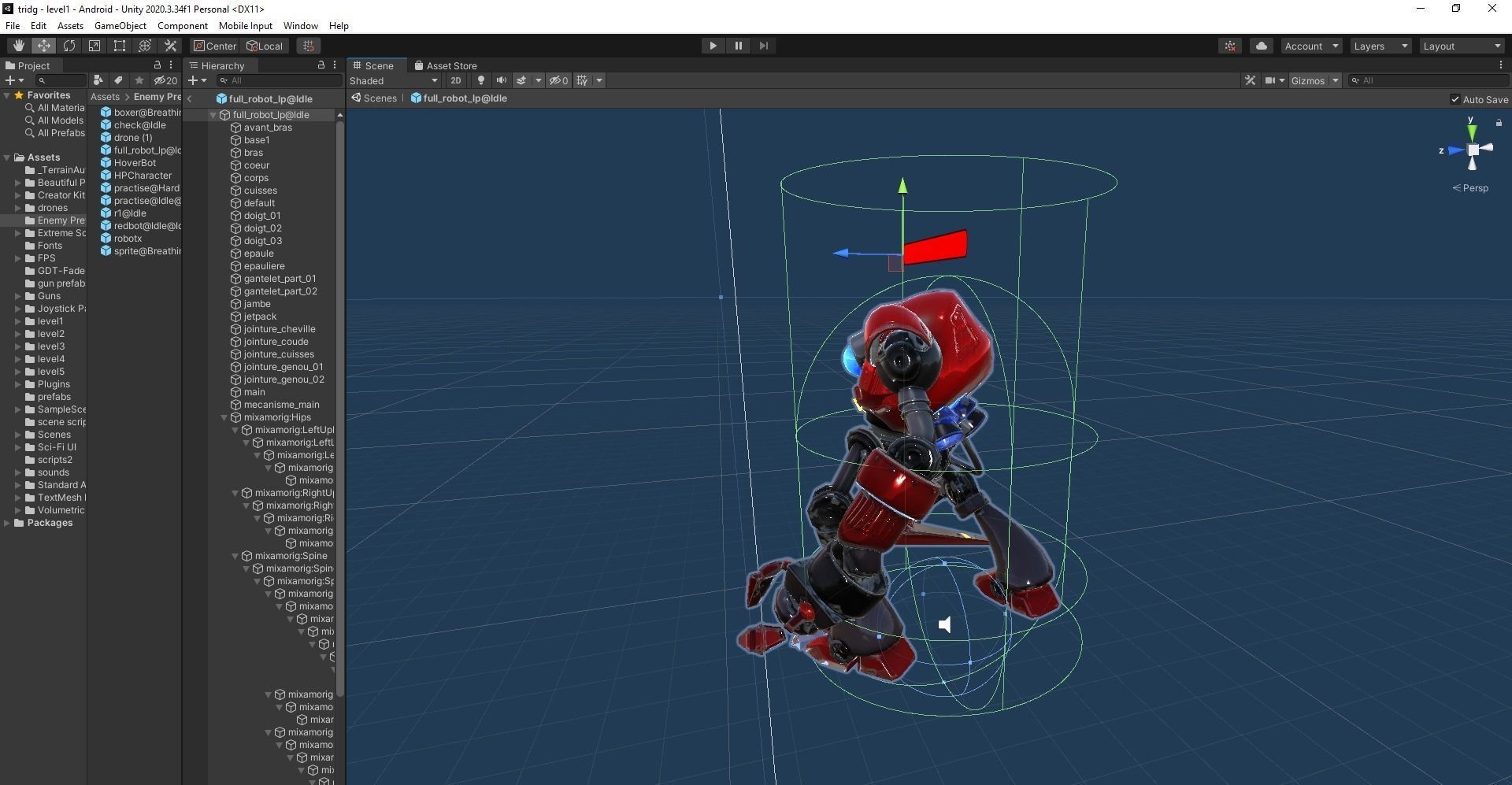Open the GameObject menu
This screenshot has width=1512, height=785.
(120, 26)
